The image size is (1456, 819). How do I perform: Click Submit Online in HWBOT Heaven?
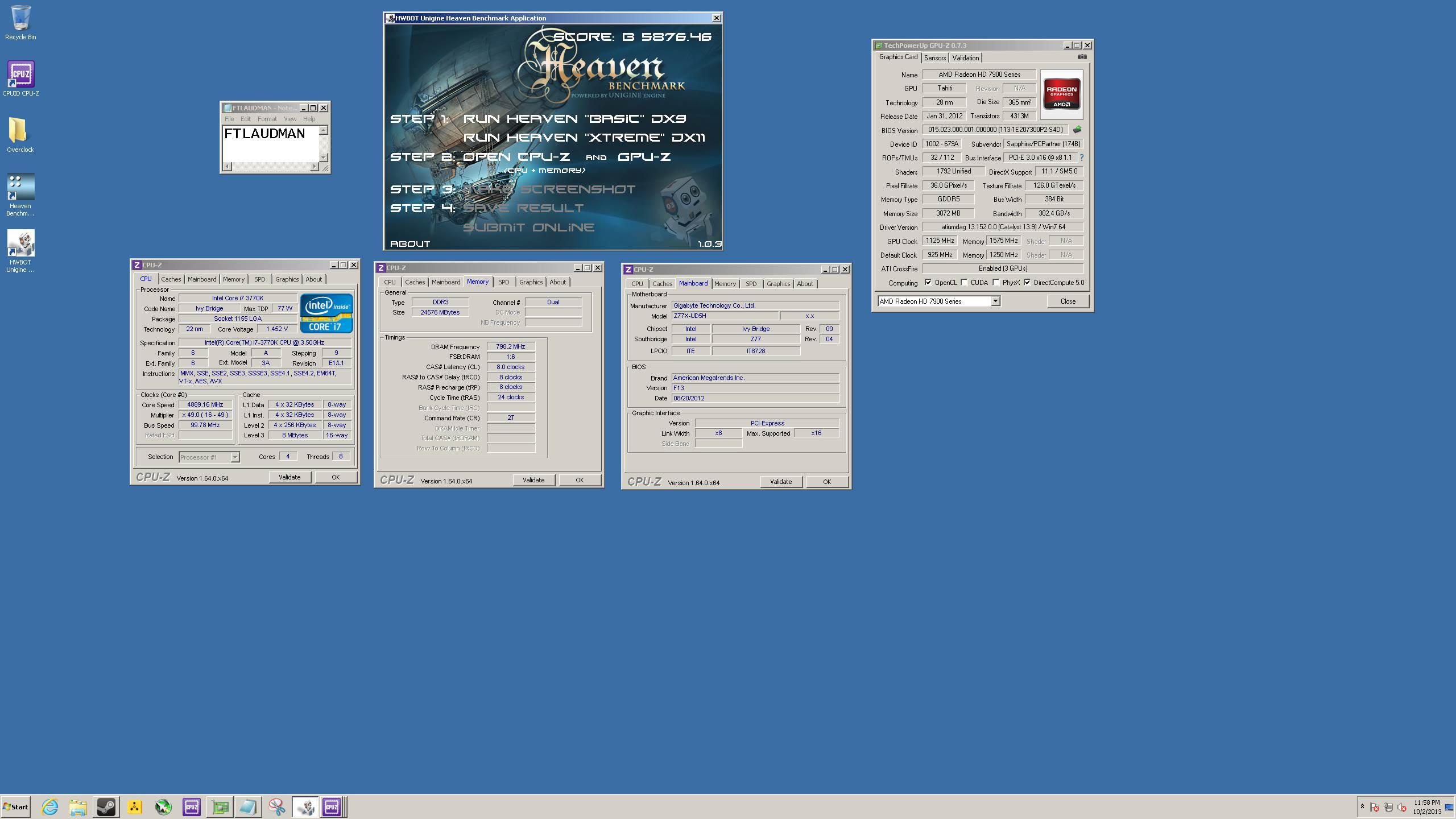[x=528, y=227]
